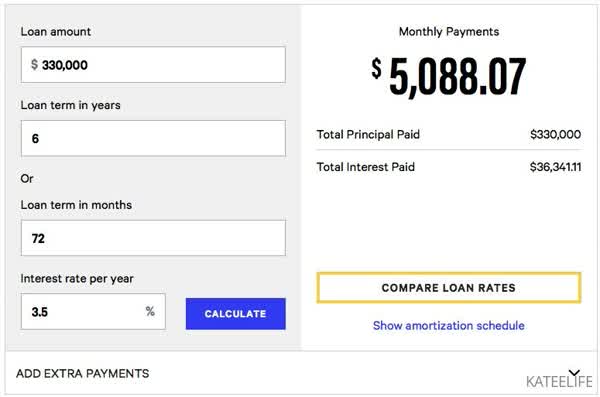Click the $330,000 total principal value
The image size is (600, 397).
point(555,134)
